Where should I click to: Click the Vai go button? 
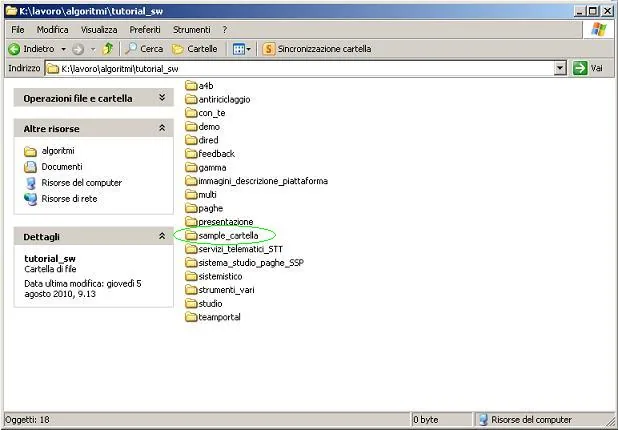pos(588,69)
